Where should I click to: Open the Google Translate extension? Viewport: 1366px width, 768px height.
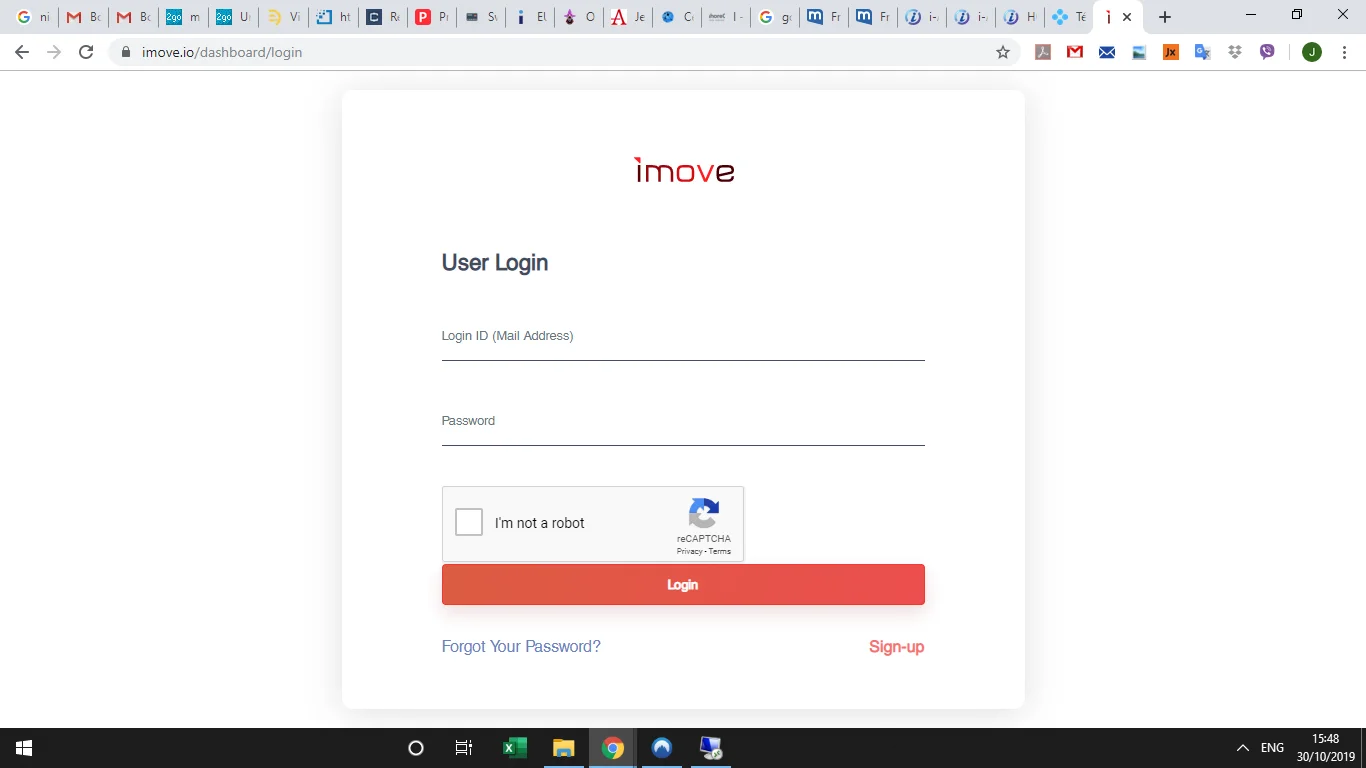pos(1203,52)
